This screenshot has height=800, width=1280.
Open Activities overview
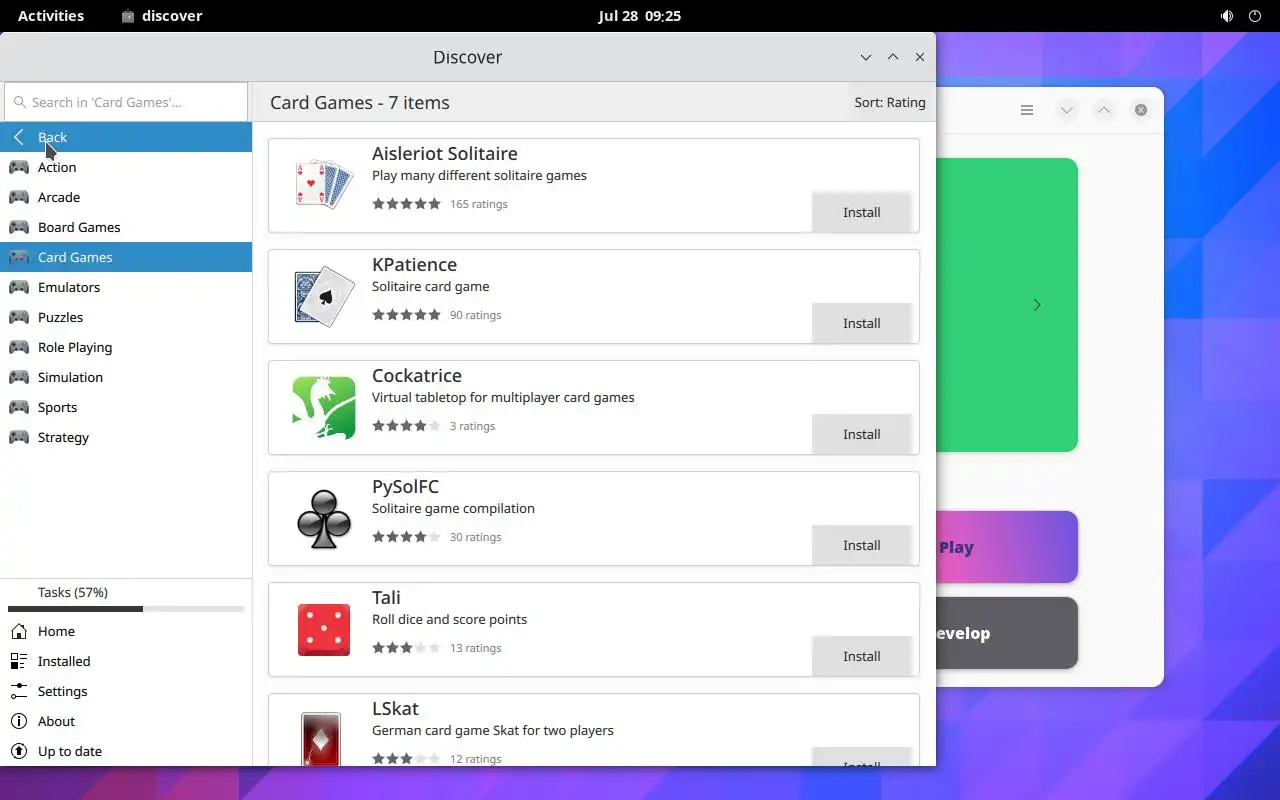click(51, 16)
